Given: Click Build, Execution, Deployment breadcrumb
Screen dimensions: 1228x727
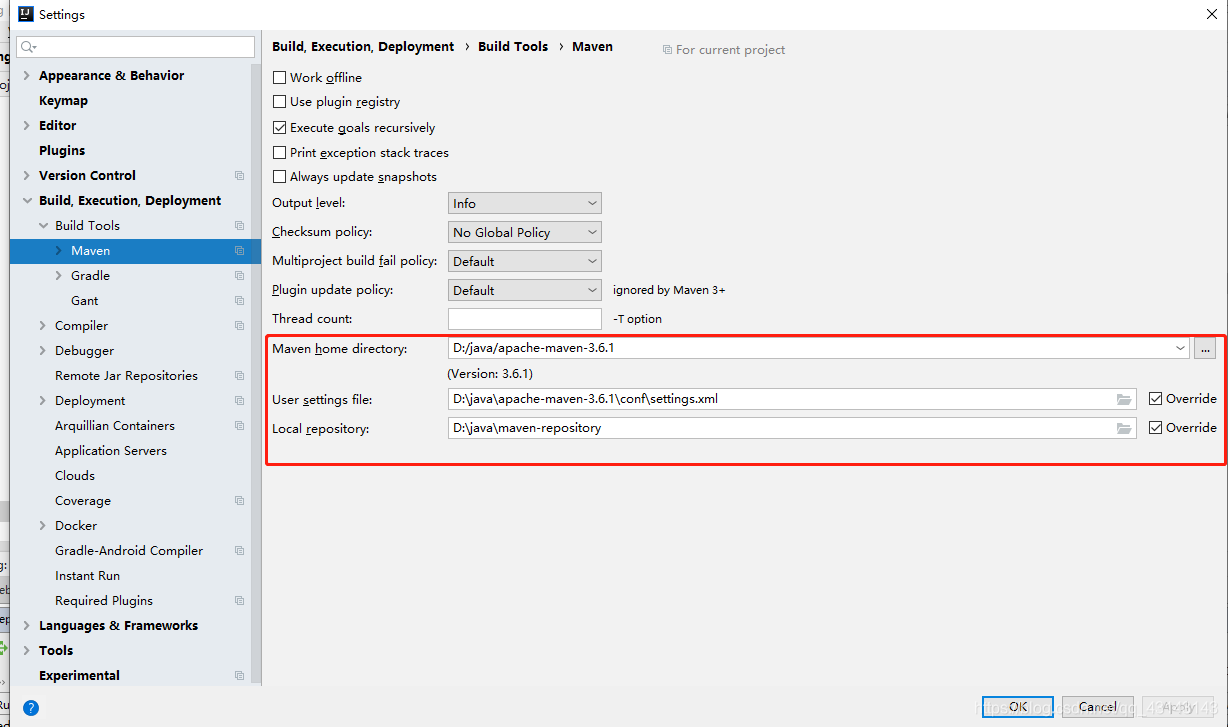Looking at the screenshot, I should [363, 47].
